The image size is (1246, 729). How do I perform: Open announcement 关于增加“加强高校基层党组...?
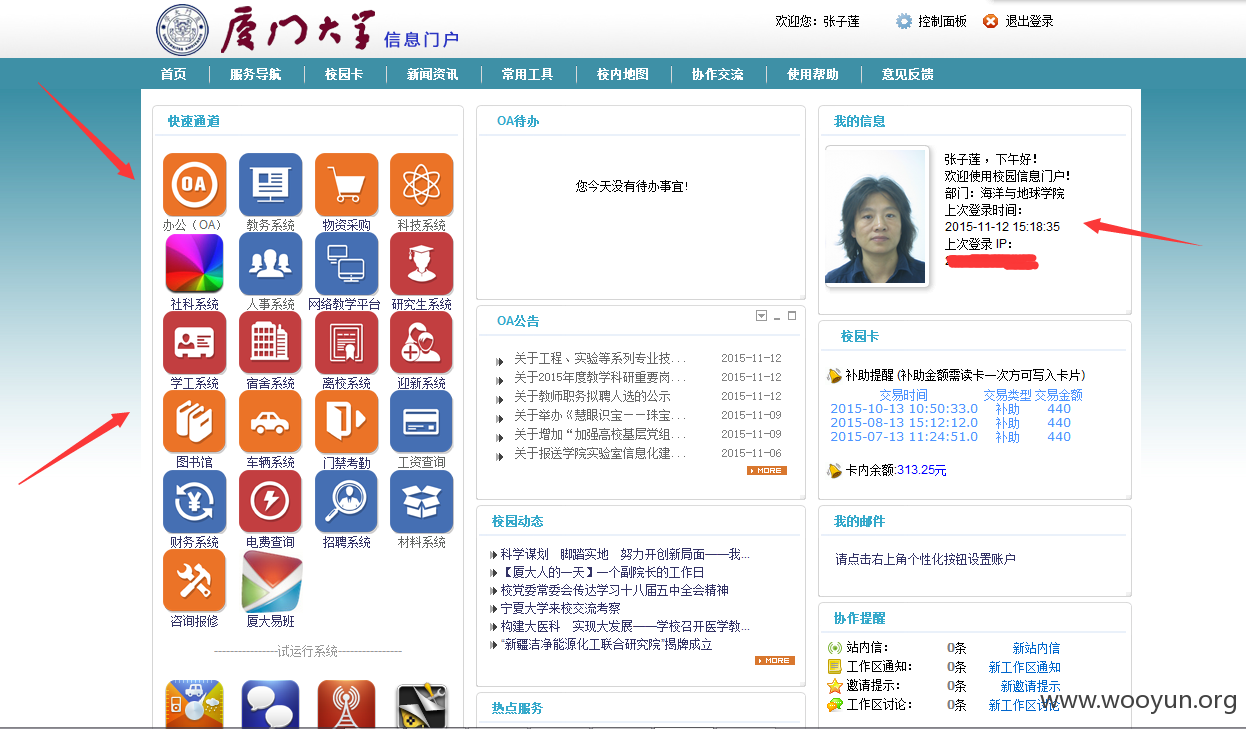pyautogui.click(x=600, y=434)
